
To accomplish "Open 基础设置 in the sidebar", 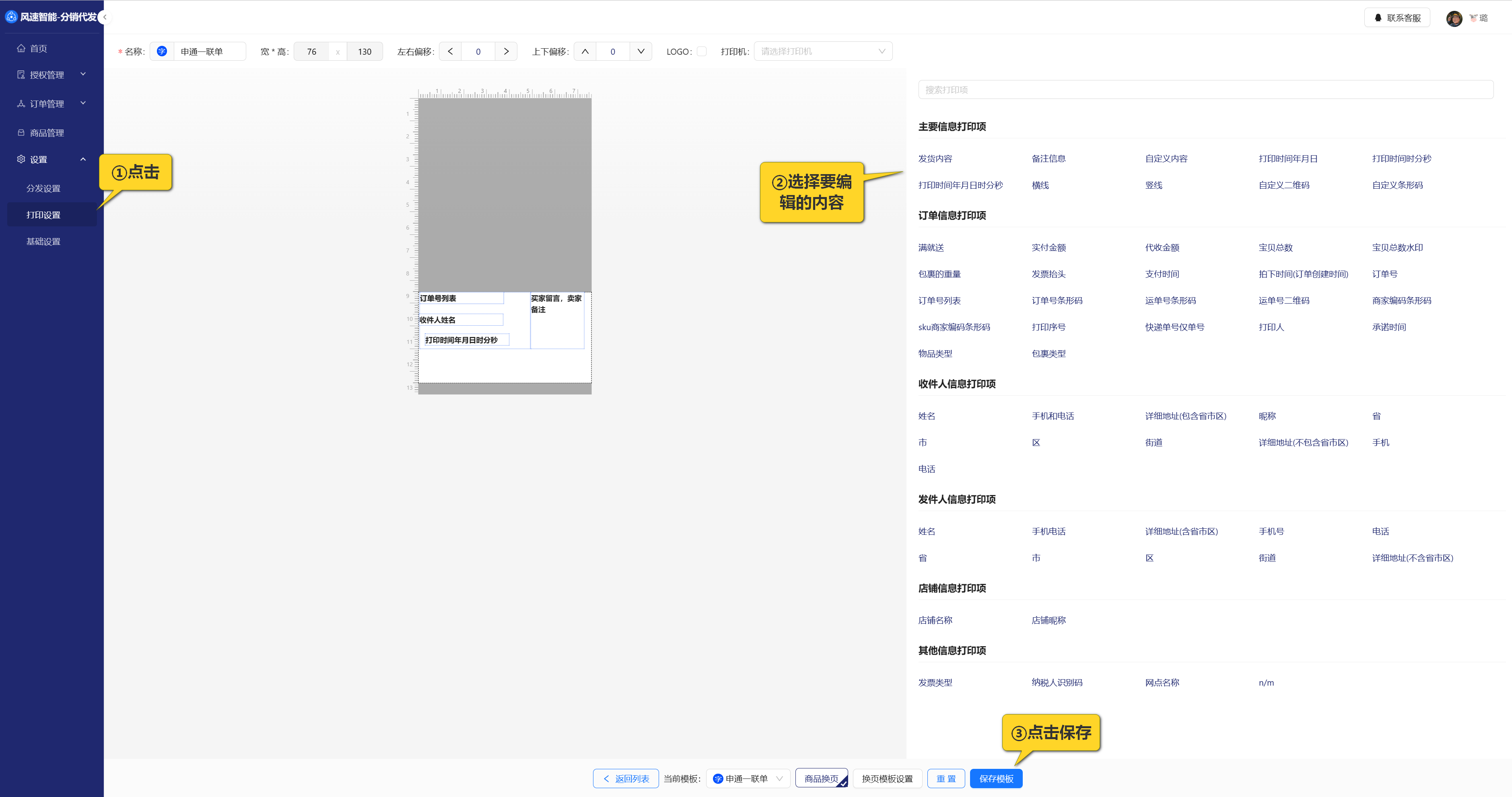I will [x=43, y=242].
